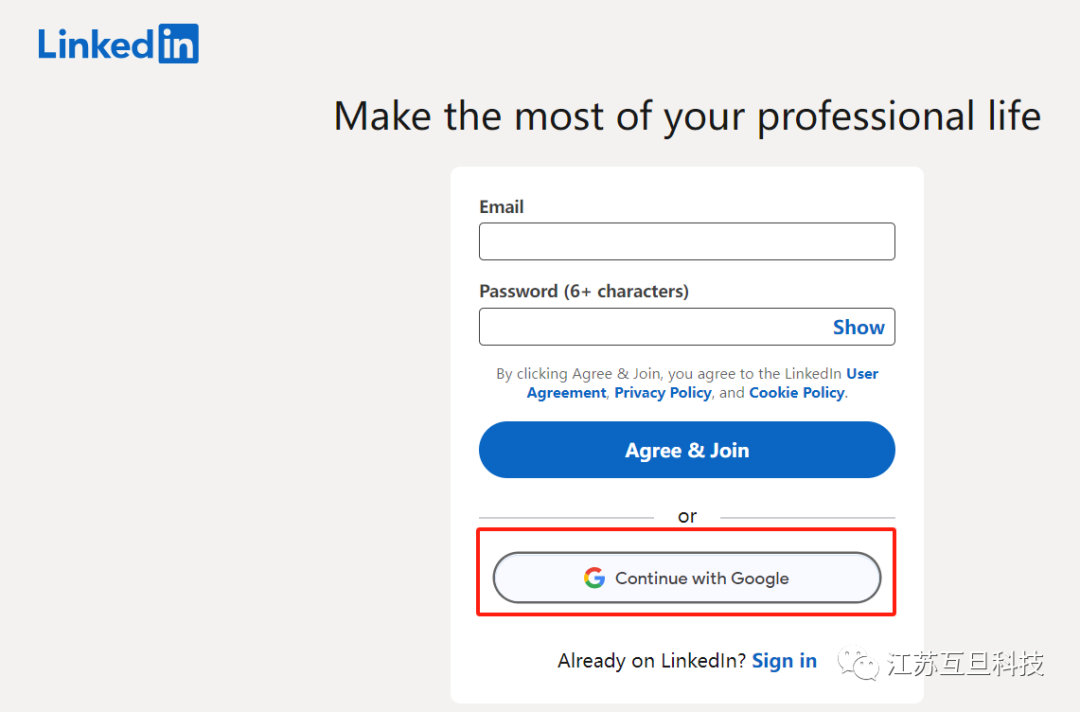Open the Privacy Policy link
The width and height of the screenshot is (1080, 712).
(662, 393)
